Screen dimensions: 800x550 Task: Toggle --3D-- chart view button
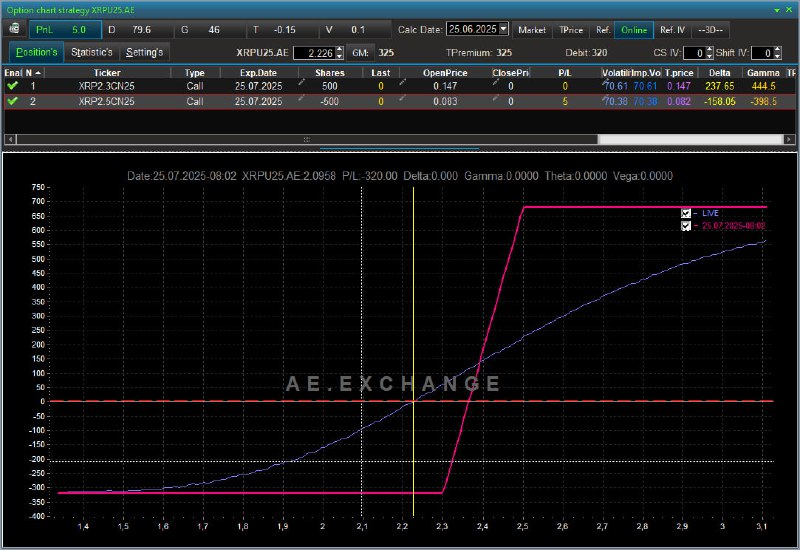[x=711, y=30]
